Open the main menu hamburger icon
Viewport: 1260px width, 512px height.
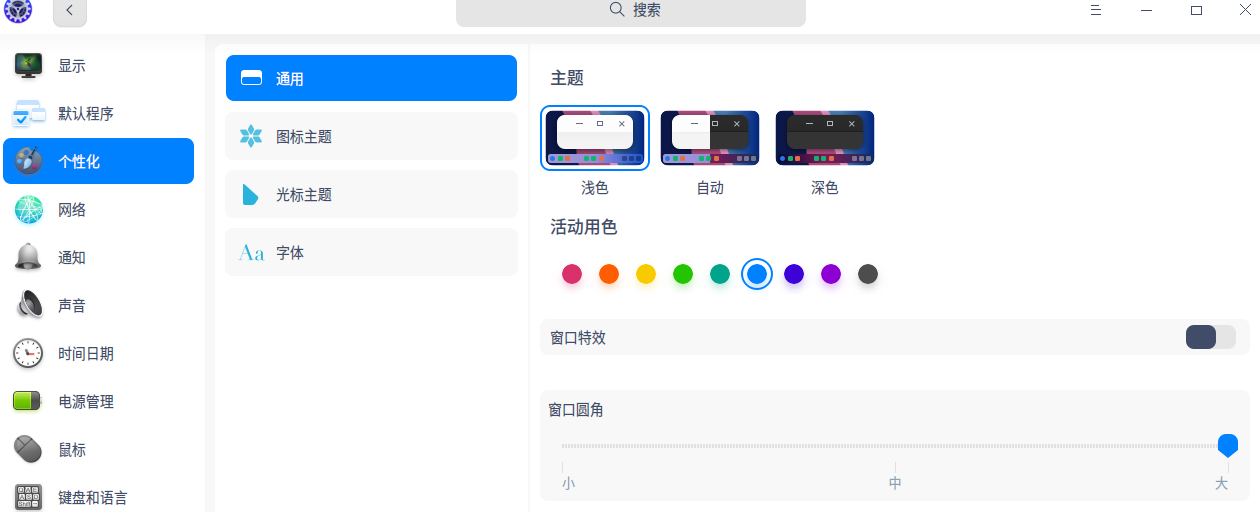point(1096,10)
